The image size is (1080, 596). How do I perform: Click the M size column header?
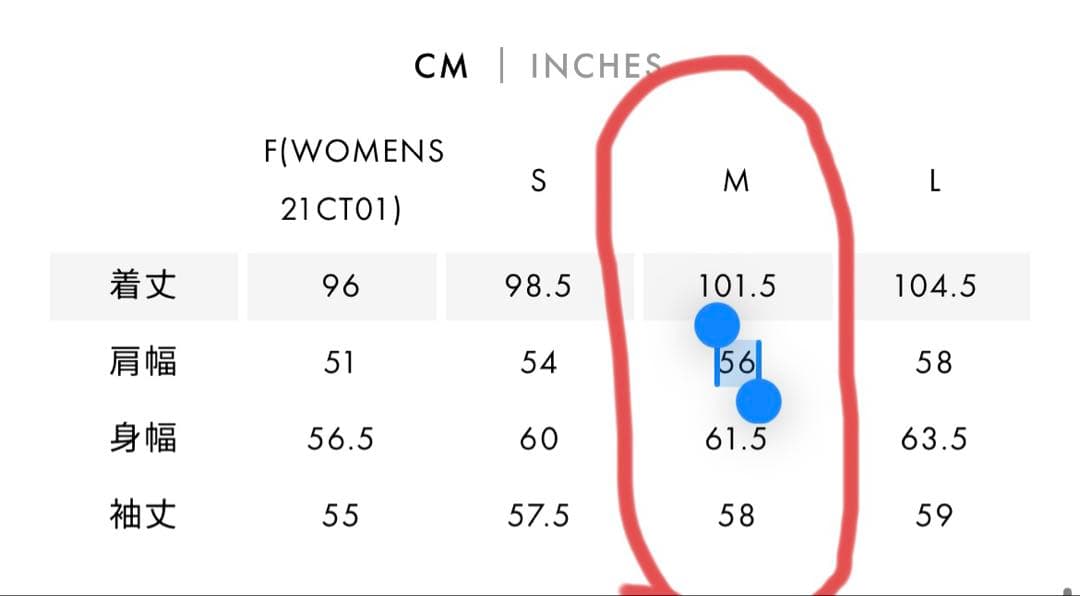click(x=736, y=181)
